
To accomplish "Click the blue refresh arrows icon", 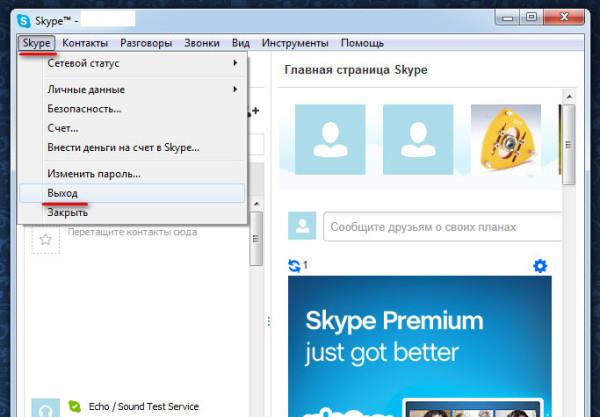I will click(x=294, y=266).
